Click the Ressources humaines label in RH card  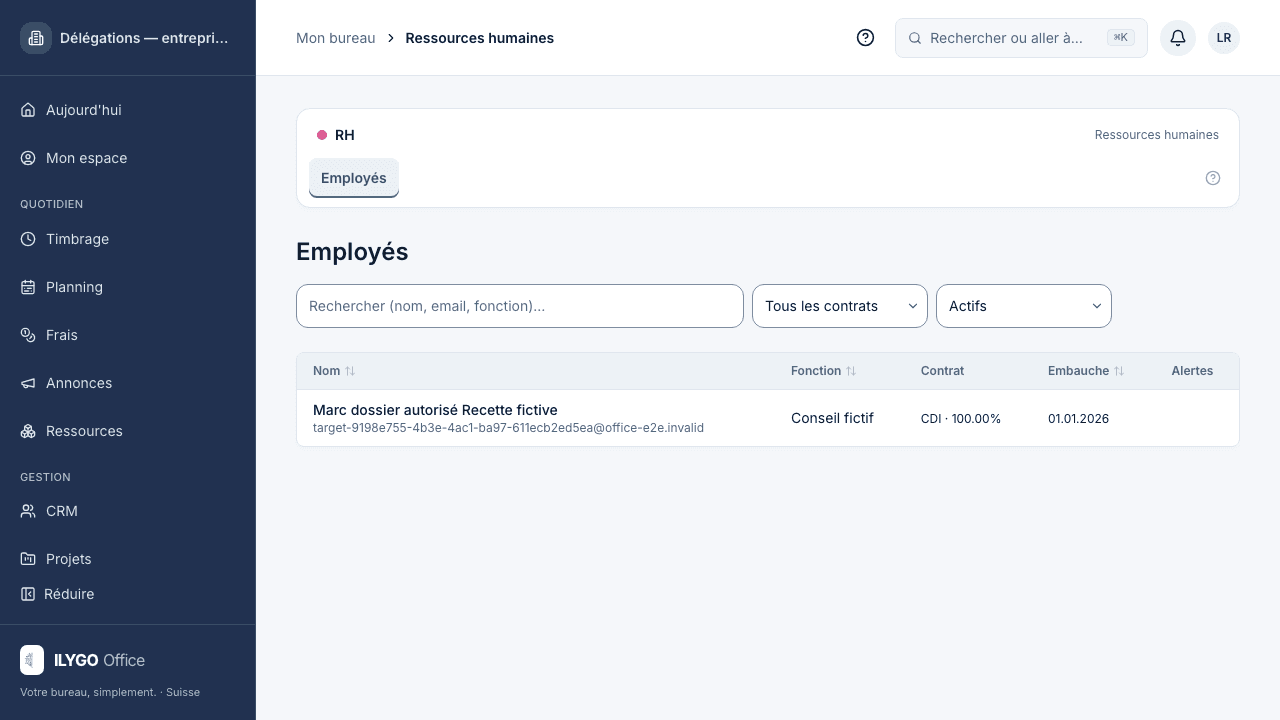(1157, 135)
